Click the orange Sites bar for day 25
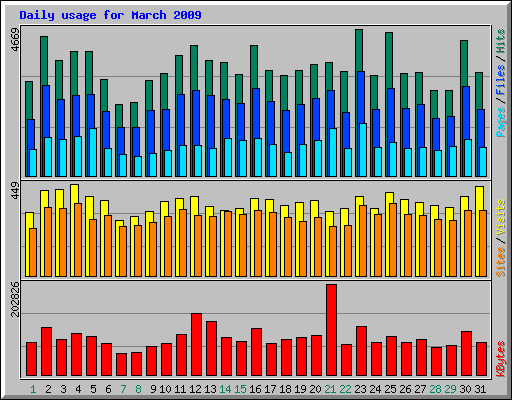The height and width of the screenshot is (400, 512). coord(393,240)
